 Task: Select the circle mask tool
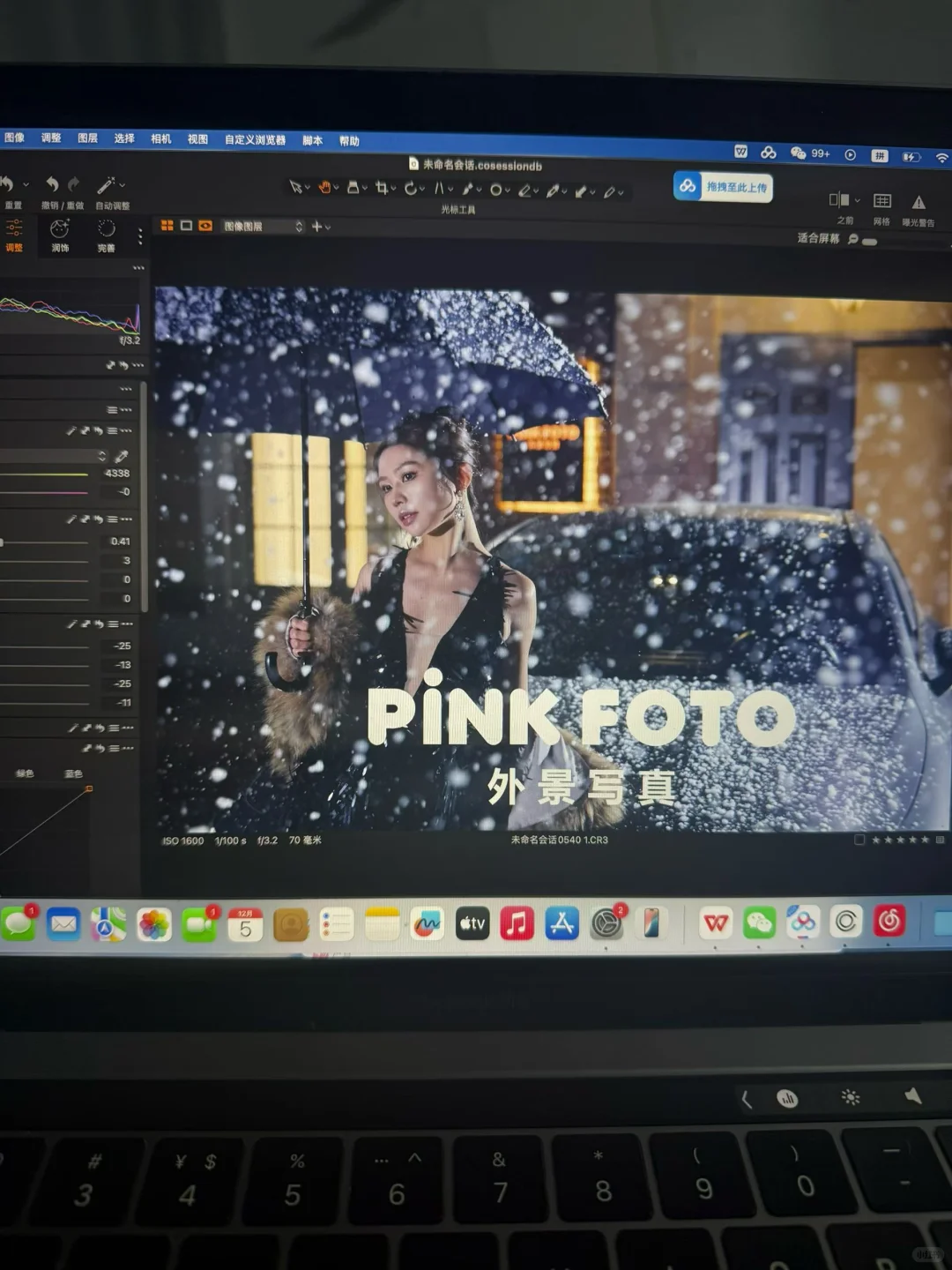click(496, 190)
